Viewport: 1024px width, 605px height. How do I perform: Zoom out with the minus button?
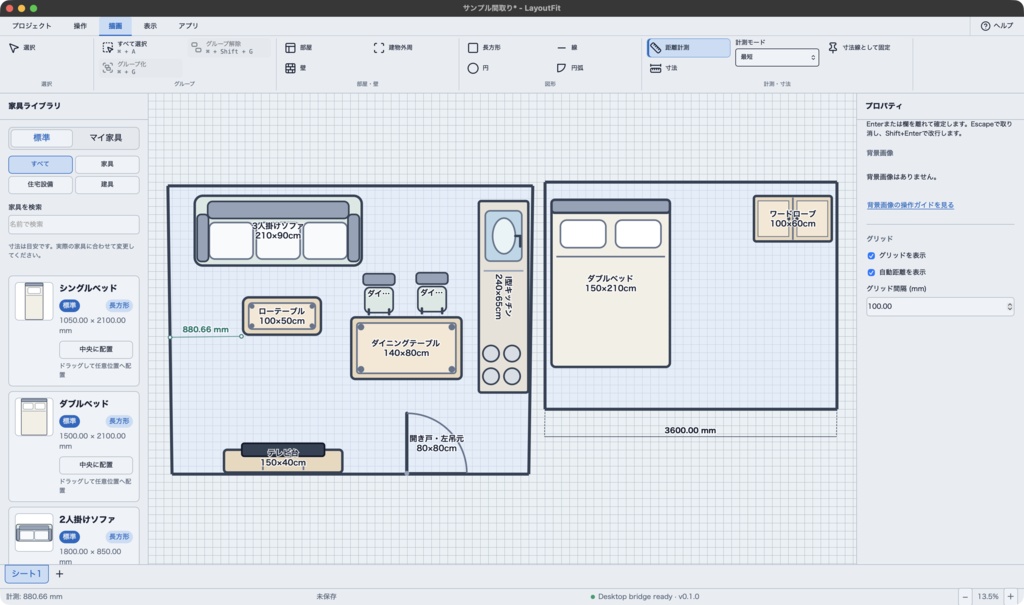tap(965, 597)
